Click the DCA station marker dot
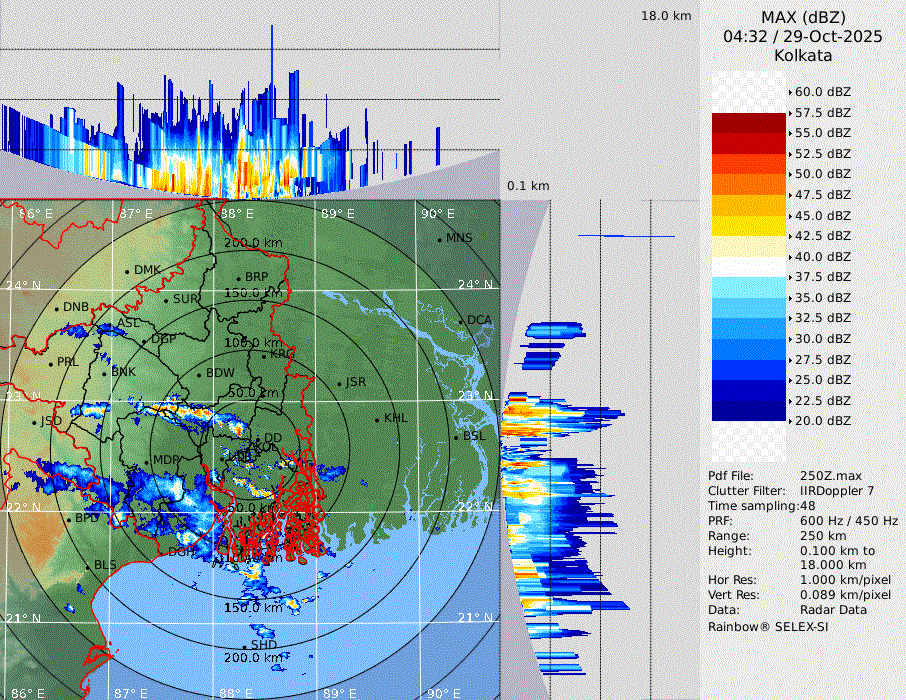 [x=461, y=321]
